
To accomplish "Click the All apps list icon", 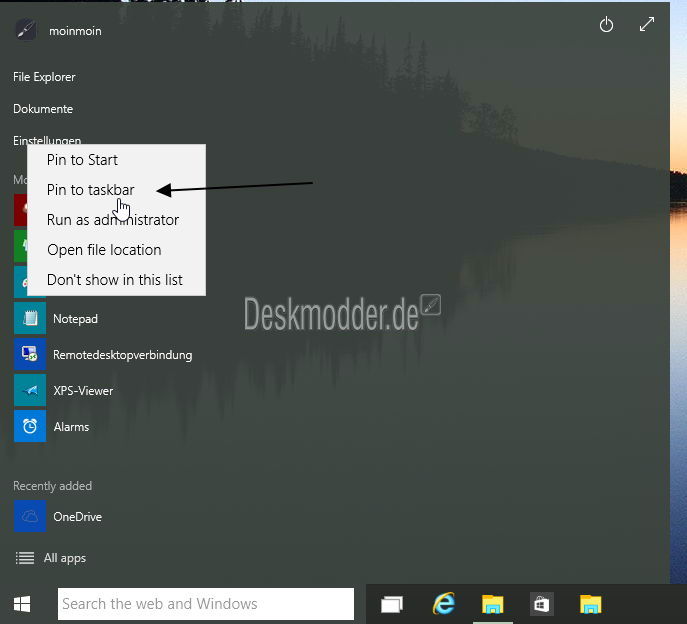I will (25, 558).
